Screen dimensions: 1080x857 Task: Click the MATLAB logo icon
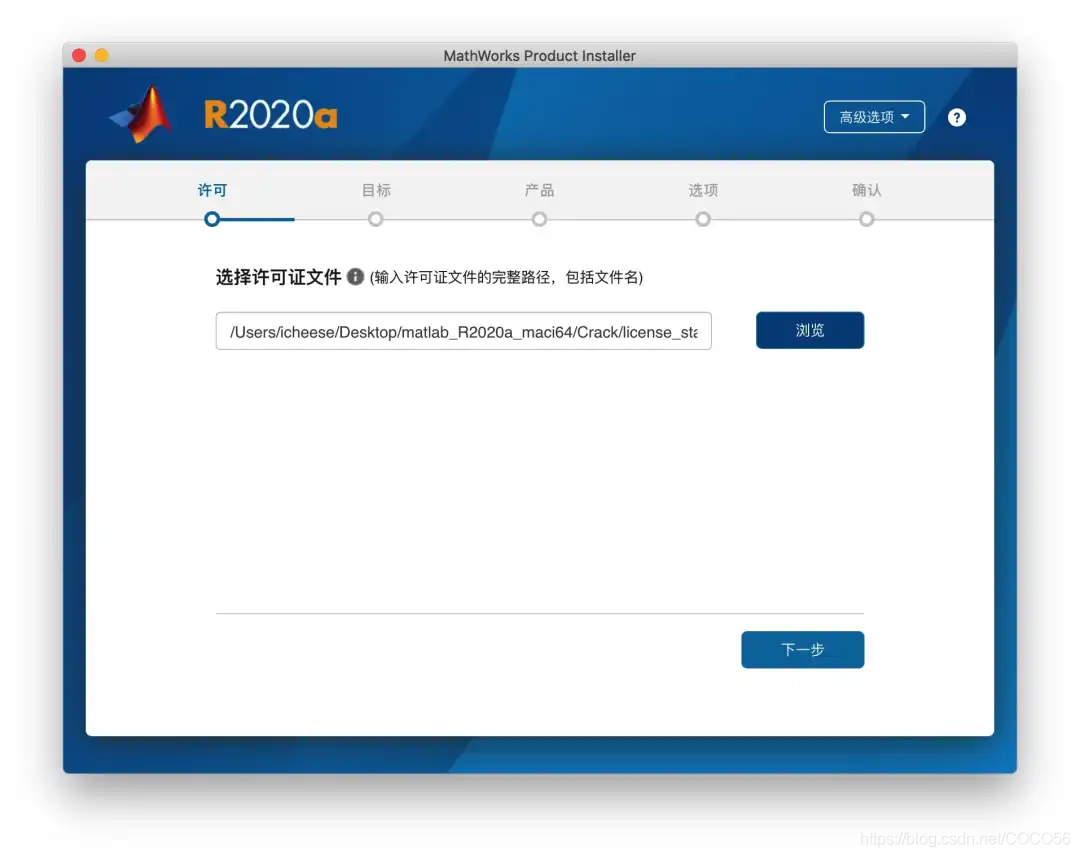coord(141,114)
